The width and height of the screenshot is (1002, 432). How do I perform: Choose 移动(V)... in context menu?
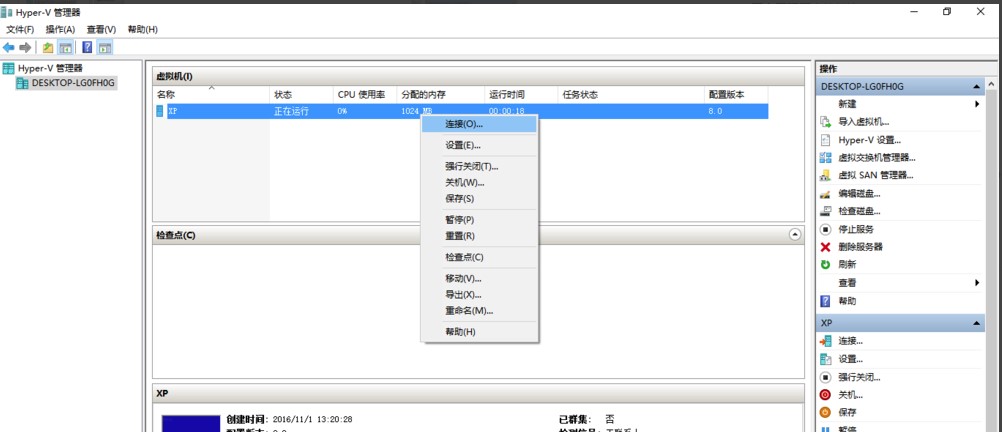point(479,278)
